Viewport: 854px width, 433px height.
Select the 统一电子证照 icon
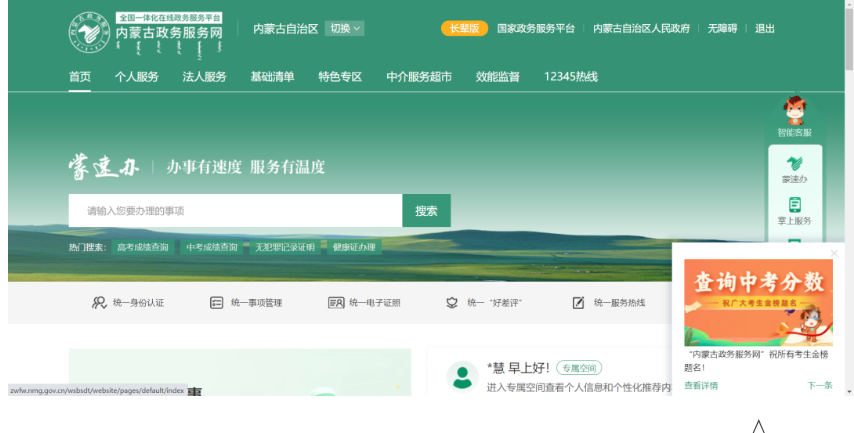[x=336, y=303]
